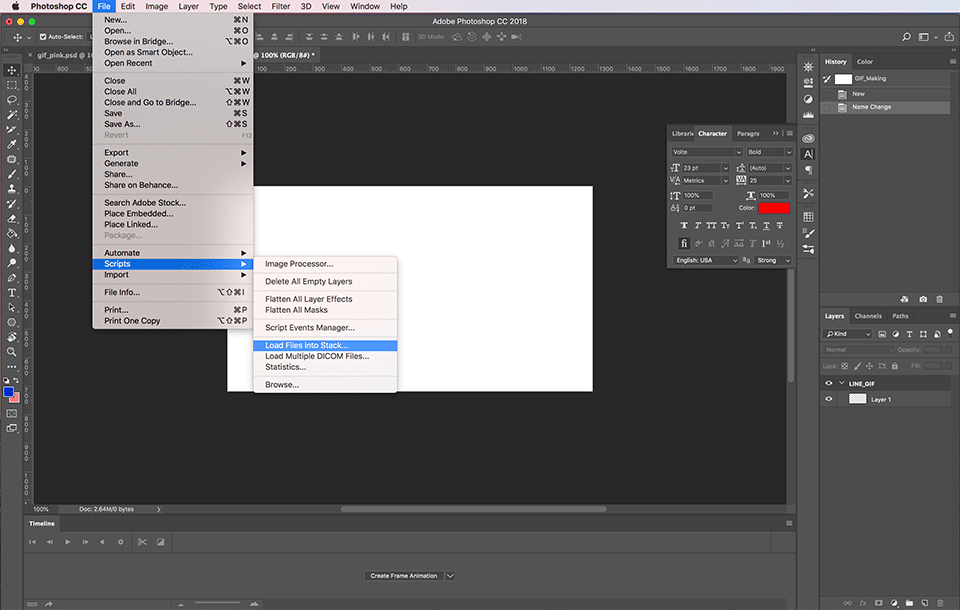Delete current state in History panel
960x610 pixels.
pyautogui.click(x=940, y=299)
